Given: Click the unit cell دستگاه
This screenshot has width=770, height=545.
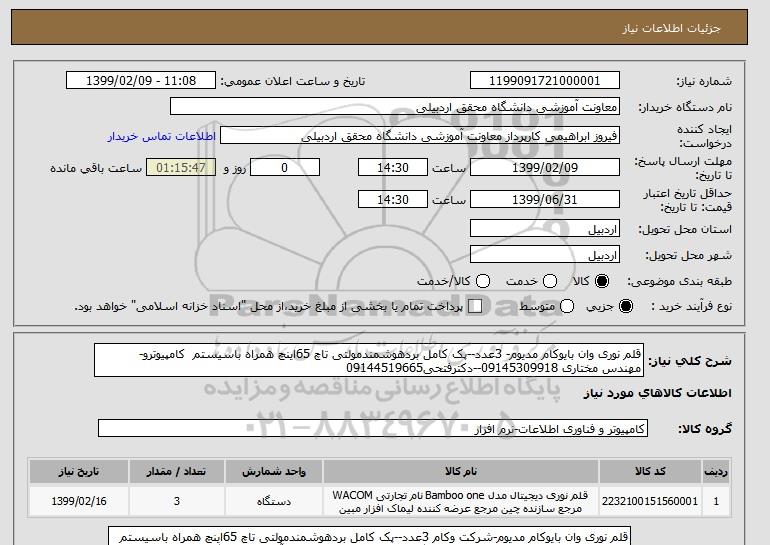Looking at the screenshot, I should pyautogui.click(x=274, y=501).
